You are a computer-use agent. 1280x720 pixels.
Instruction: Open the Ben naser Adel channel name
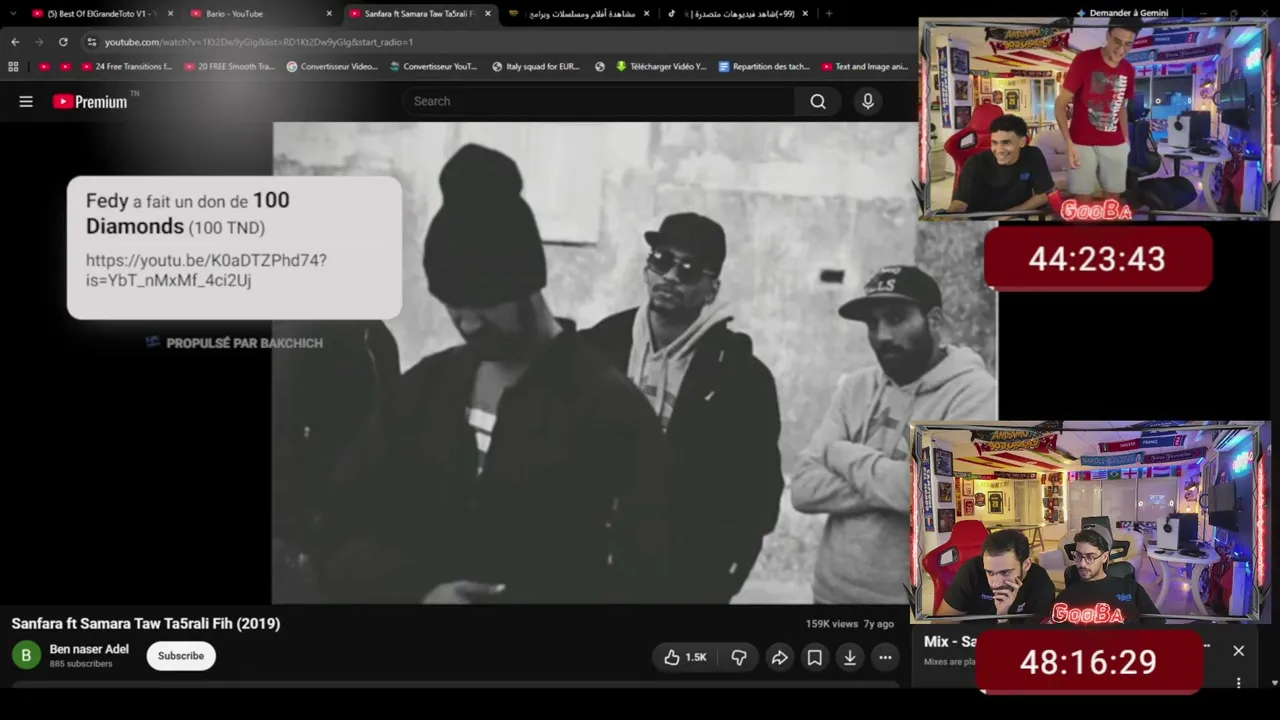pyautogui.click(x=89, y=649)
